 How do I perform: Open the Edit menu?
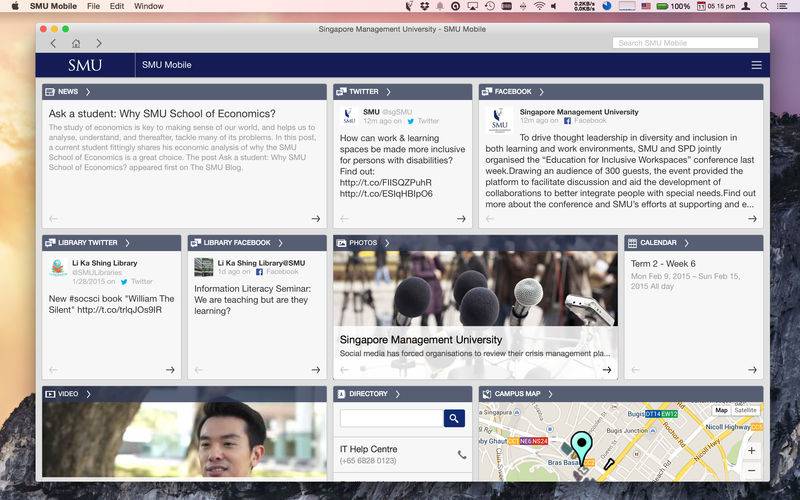tap(117, 6)
